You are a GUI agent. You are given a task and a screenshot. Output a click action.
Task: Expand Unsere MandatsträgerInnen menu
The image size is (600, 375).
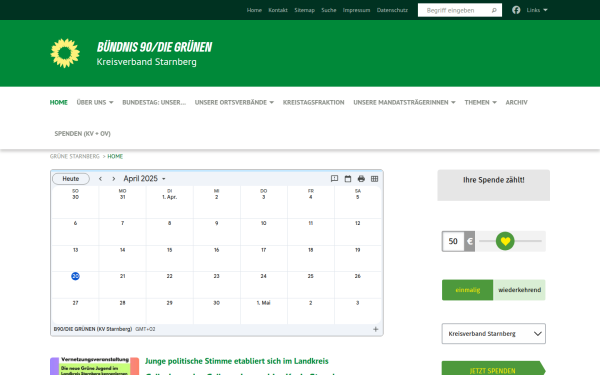(x=404, y=102)
